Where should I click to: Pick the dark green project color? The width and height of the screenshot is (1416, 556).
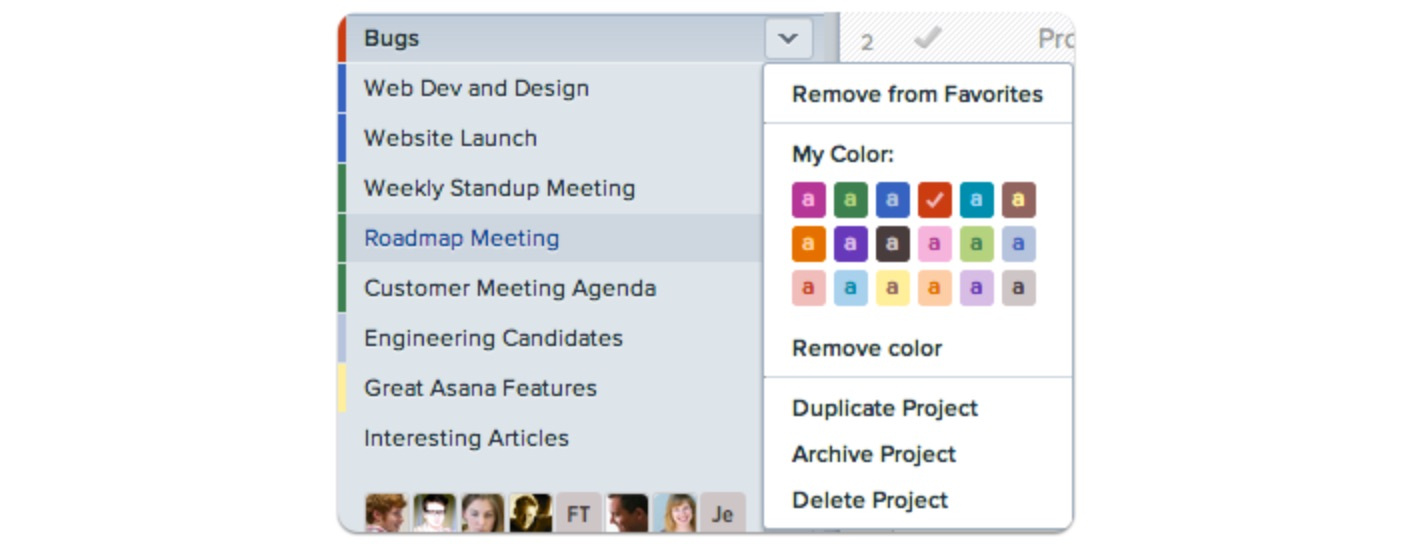pyautogui.click(x=851, y=200)
